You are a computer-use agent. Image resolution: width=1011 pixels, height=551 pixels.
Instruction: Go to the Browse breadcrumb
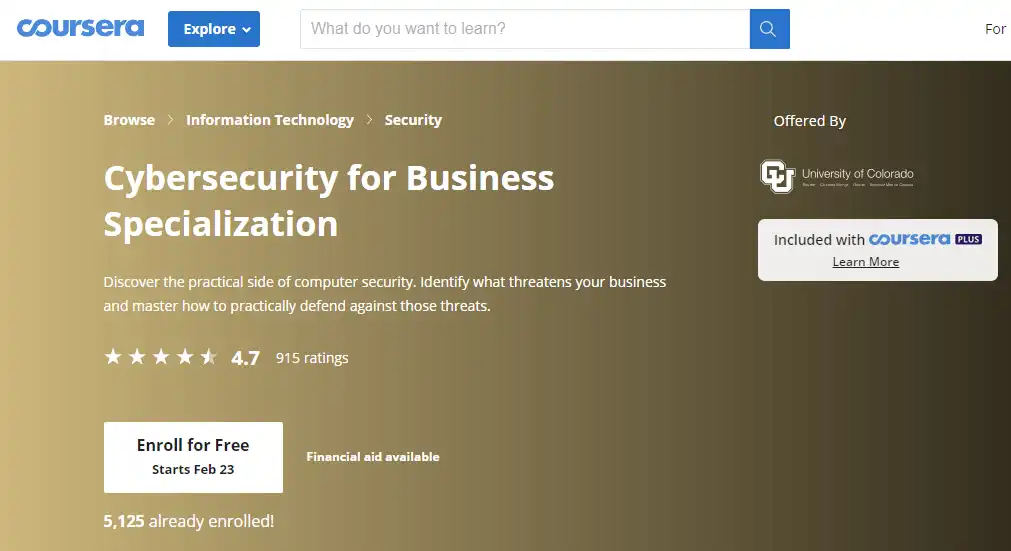(x=129, y=120)
